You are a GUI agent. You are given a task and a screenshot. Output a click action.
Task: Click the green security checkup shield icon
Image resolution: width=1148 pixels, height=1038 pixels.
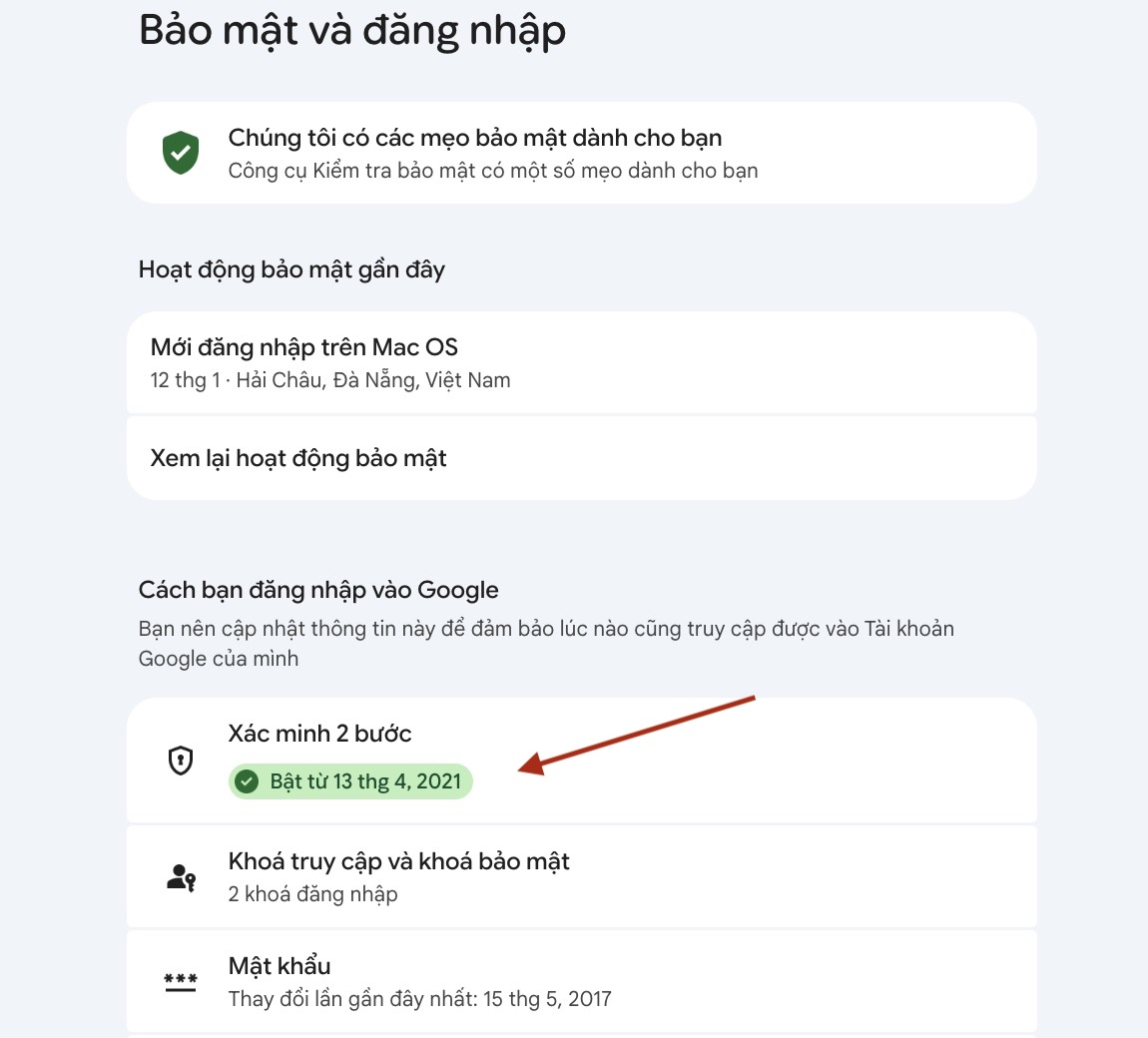tap(181, 152)
